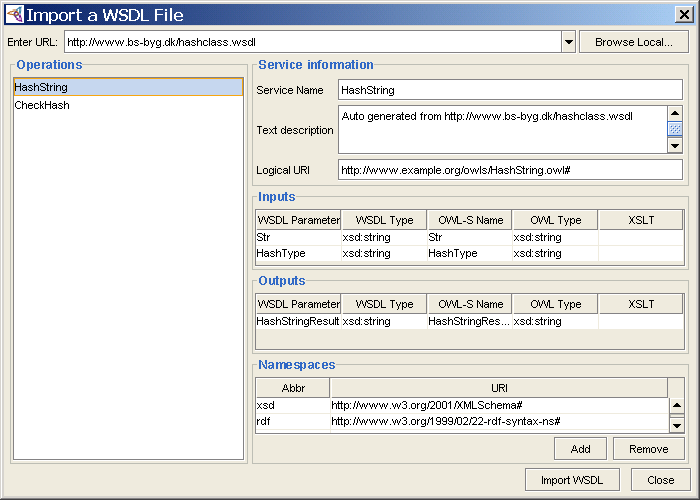Select the CheckHash operation

pyautogui.click(x=128, y=105)
